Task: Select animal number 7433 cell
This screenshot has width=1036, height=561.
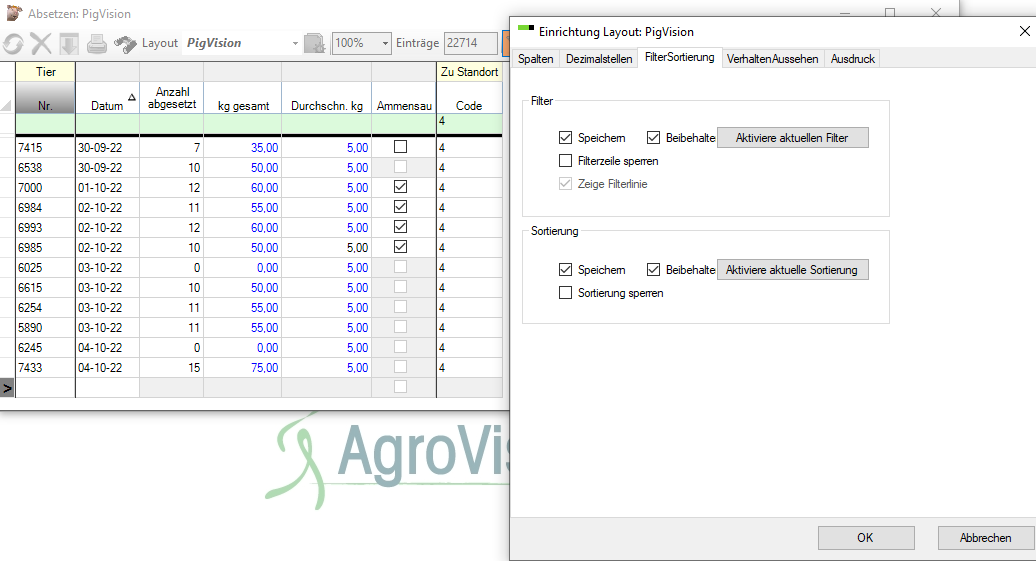Action: click(x=45, y=367)
